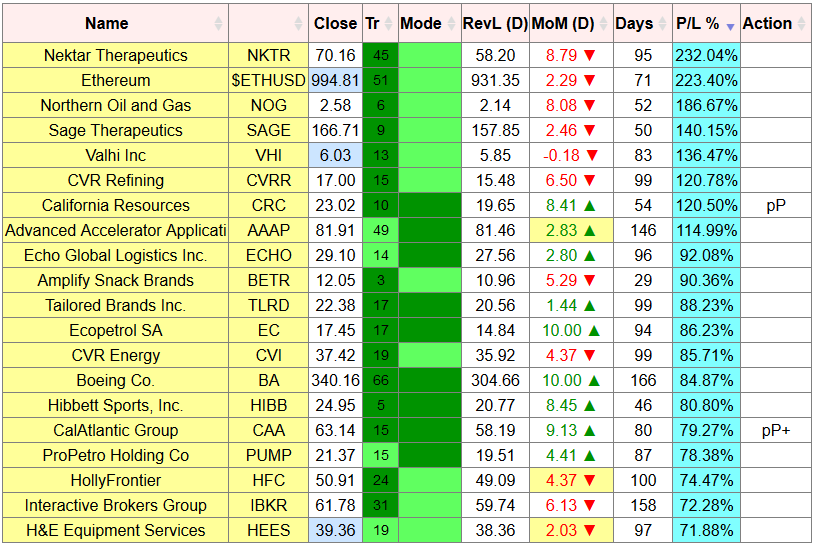Click SAGE ticker symbol

click(x=268, y=130)
